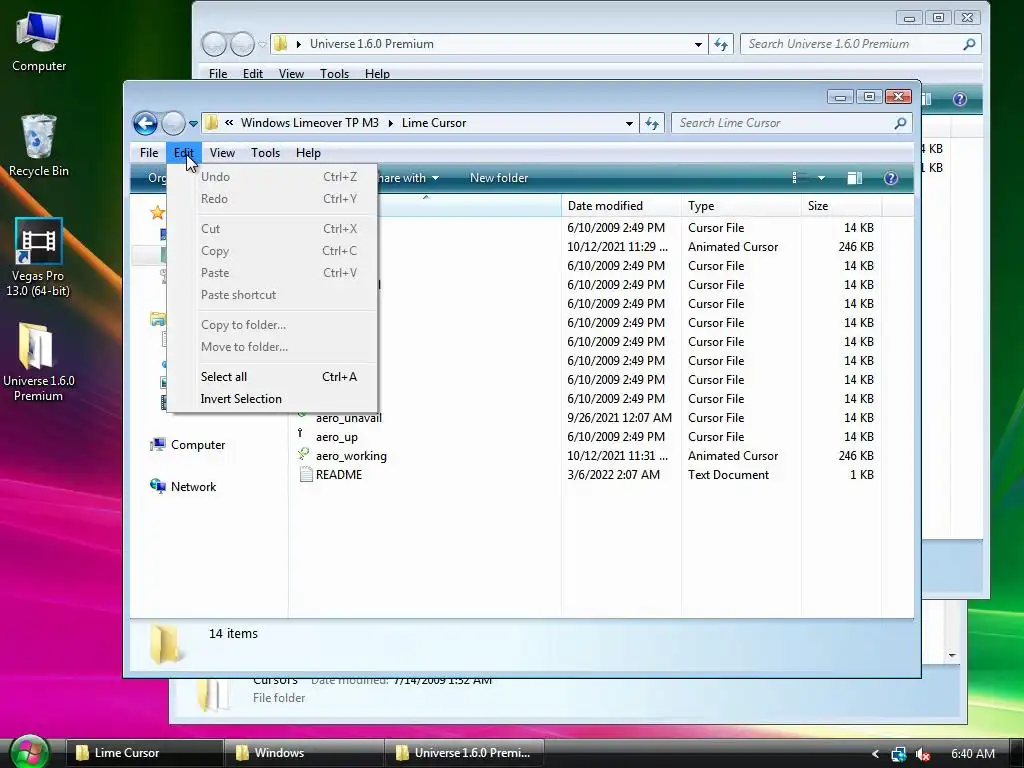Click the muted volume tray icon

click(923, 754)
